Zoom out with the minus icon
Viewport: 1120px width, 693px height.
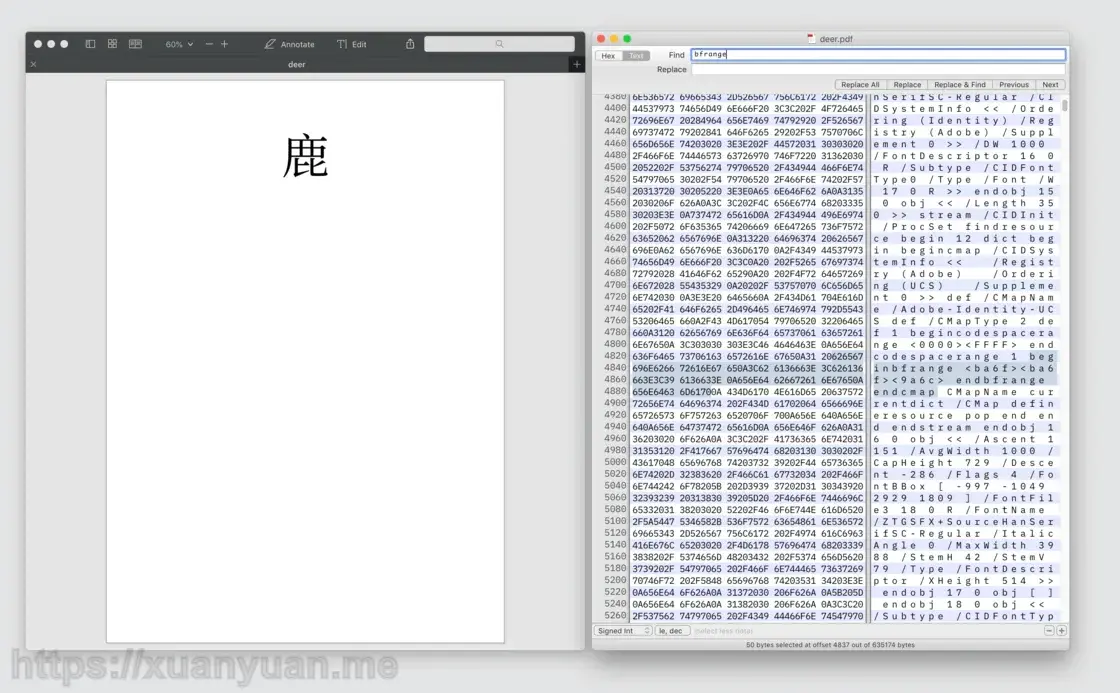click(x=209, y=44)
